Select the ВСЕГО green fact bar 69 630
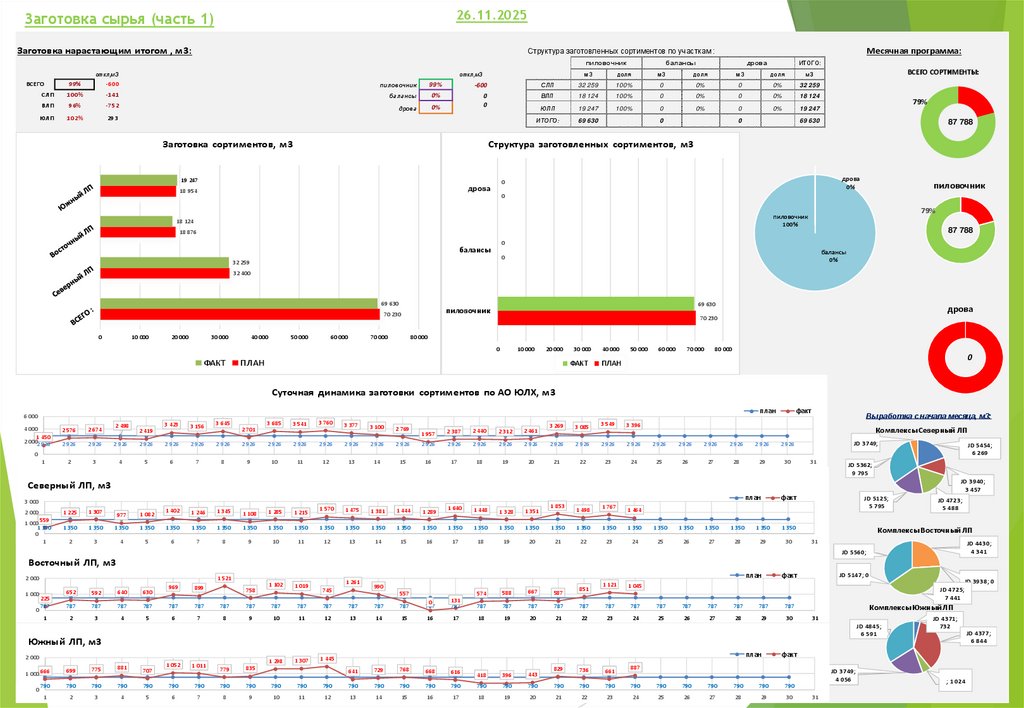Image resolution: width=1024 pixels, height=708 pixels. click(x=239, y=304)
